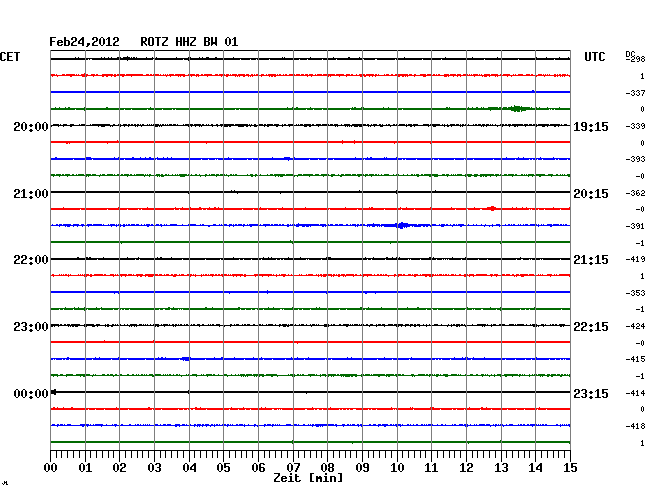The width and height of the screenshot is (650, 494).
Task: Click the DC offset value -424
Action: 635,326
